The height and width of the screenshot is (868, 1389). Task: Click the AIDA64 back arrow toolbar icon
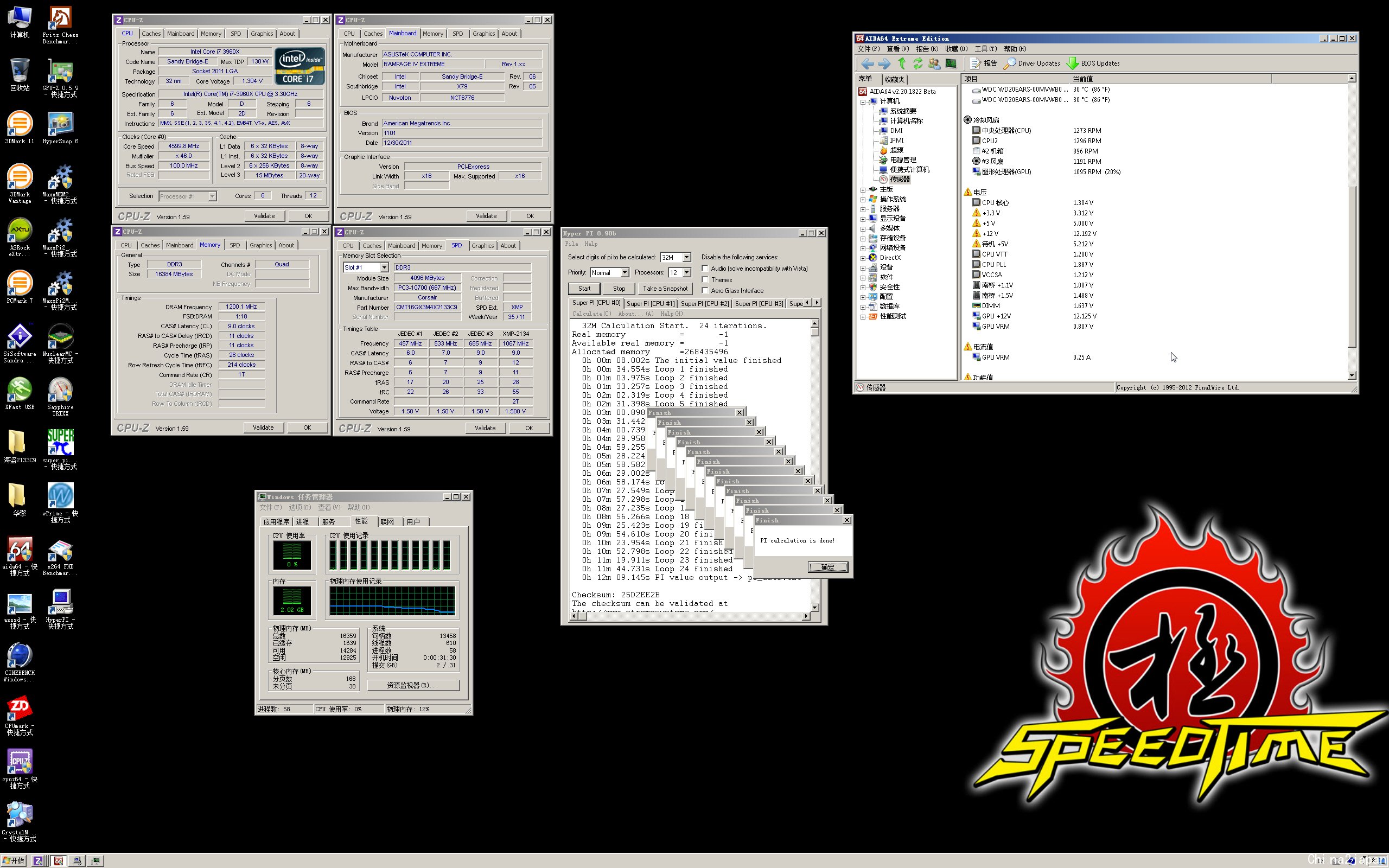[x=867, y=63]
